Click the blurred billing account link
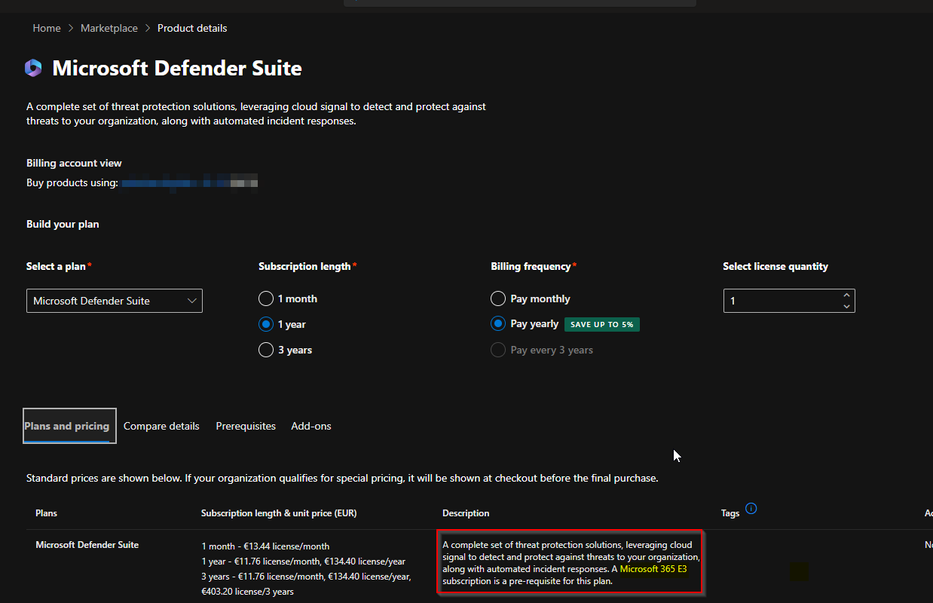Image resolution: width=933 pixels, height=603 pixels. [x=190, y=183]
